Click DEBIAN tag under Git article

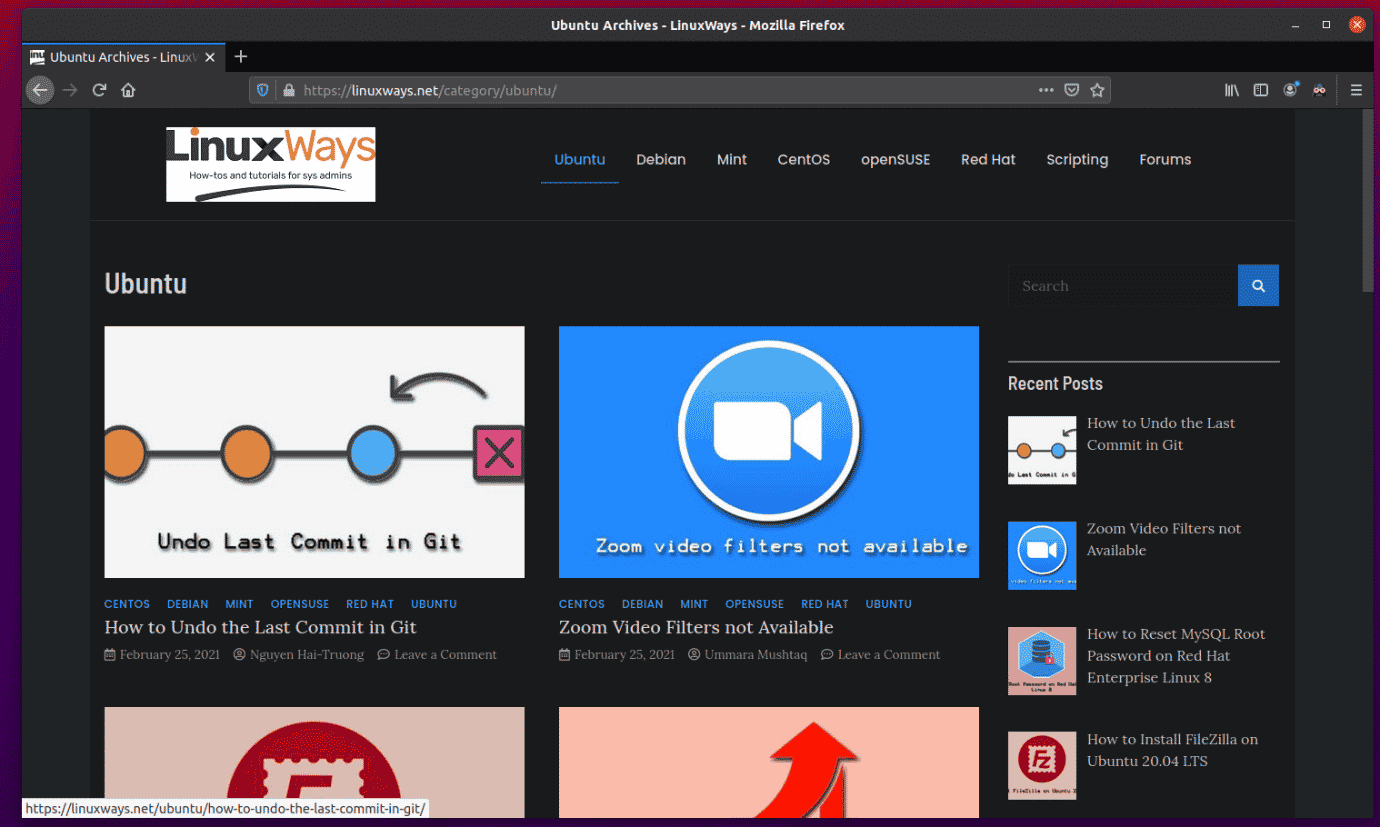tap(188, 604)
